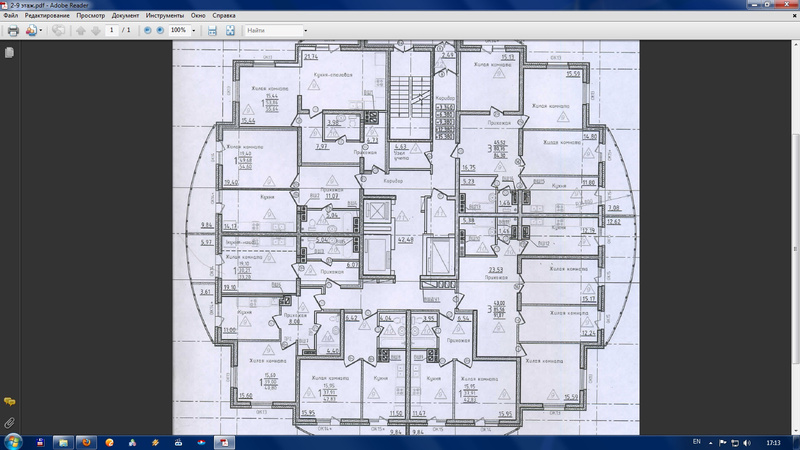This screenshot has width=800, height=450.
Task: Click the 100% zoom value field
Action: pos(179,31)
